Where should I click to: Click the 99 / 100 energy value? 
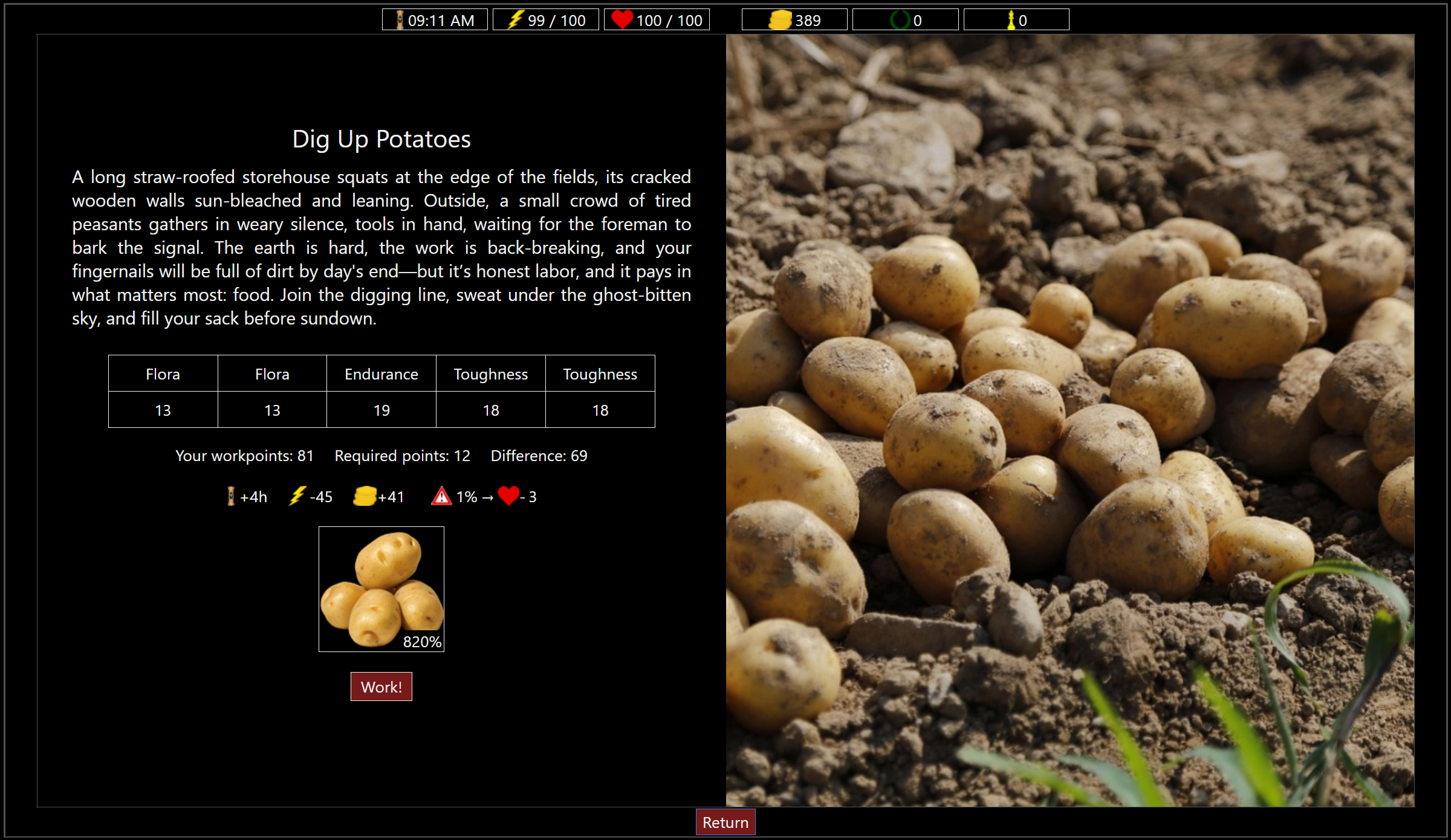[x=557, y=21]
